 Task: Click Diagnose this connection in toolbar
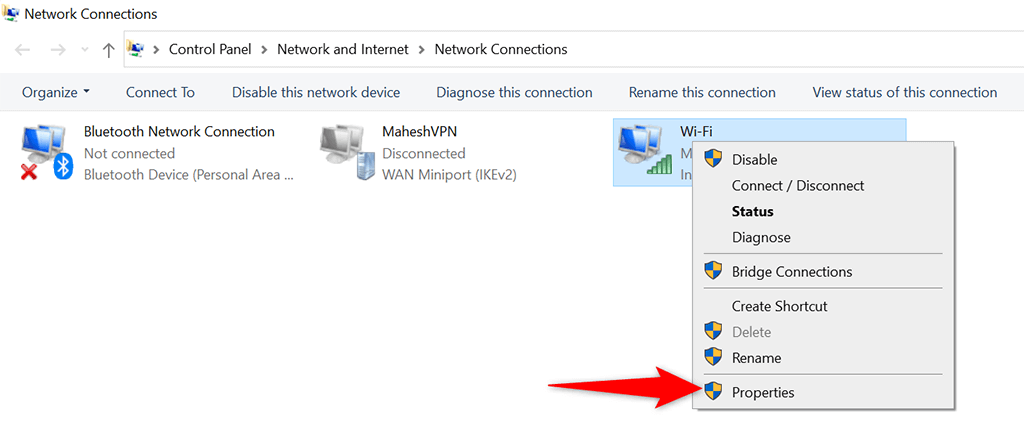pos(515,93)
